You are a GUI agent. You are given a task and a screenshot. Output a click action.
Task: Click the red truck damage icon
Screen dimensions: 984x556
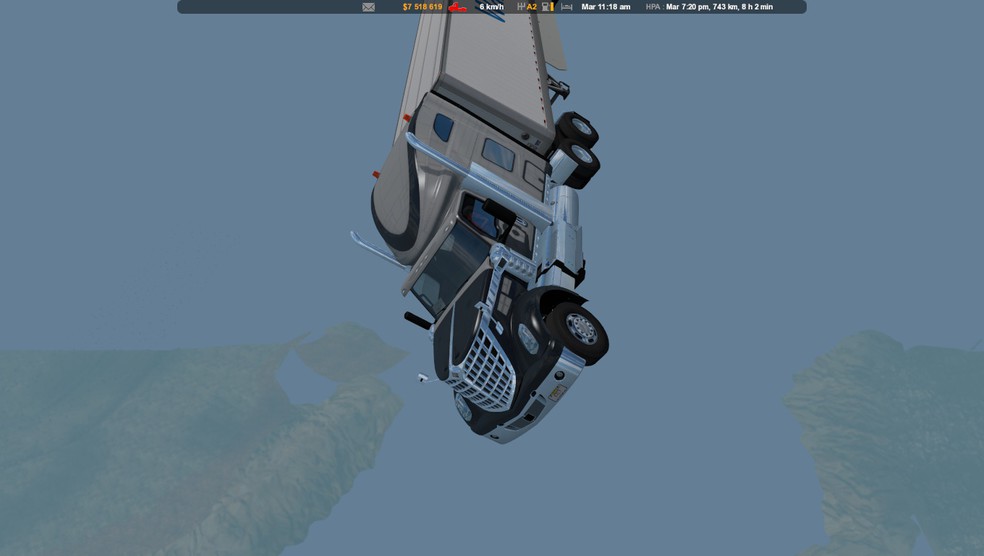[x=457, y=7]
